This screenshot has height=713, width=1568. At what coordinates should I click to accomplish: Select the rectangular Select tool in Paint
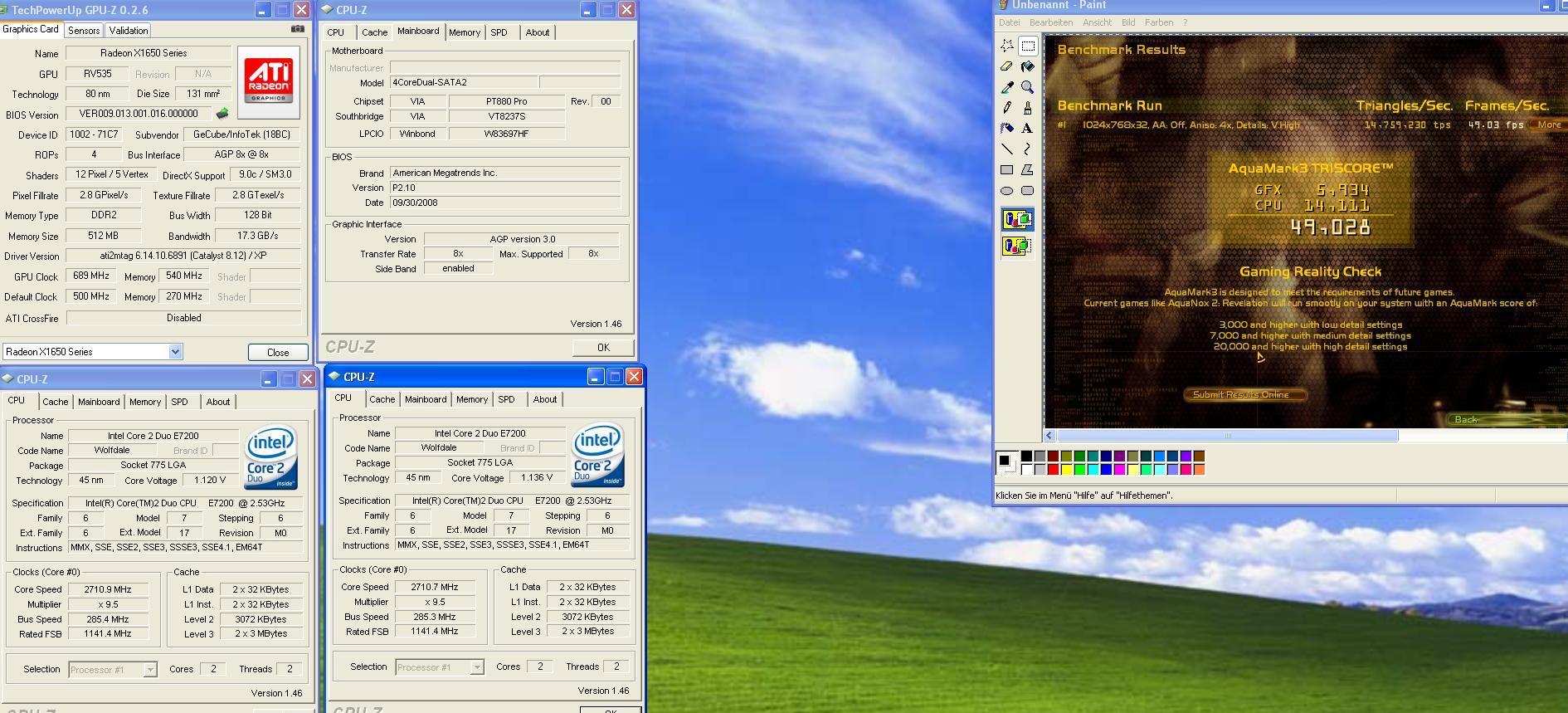tap(1028, 46)
